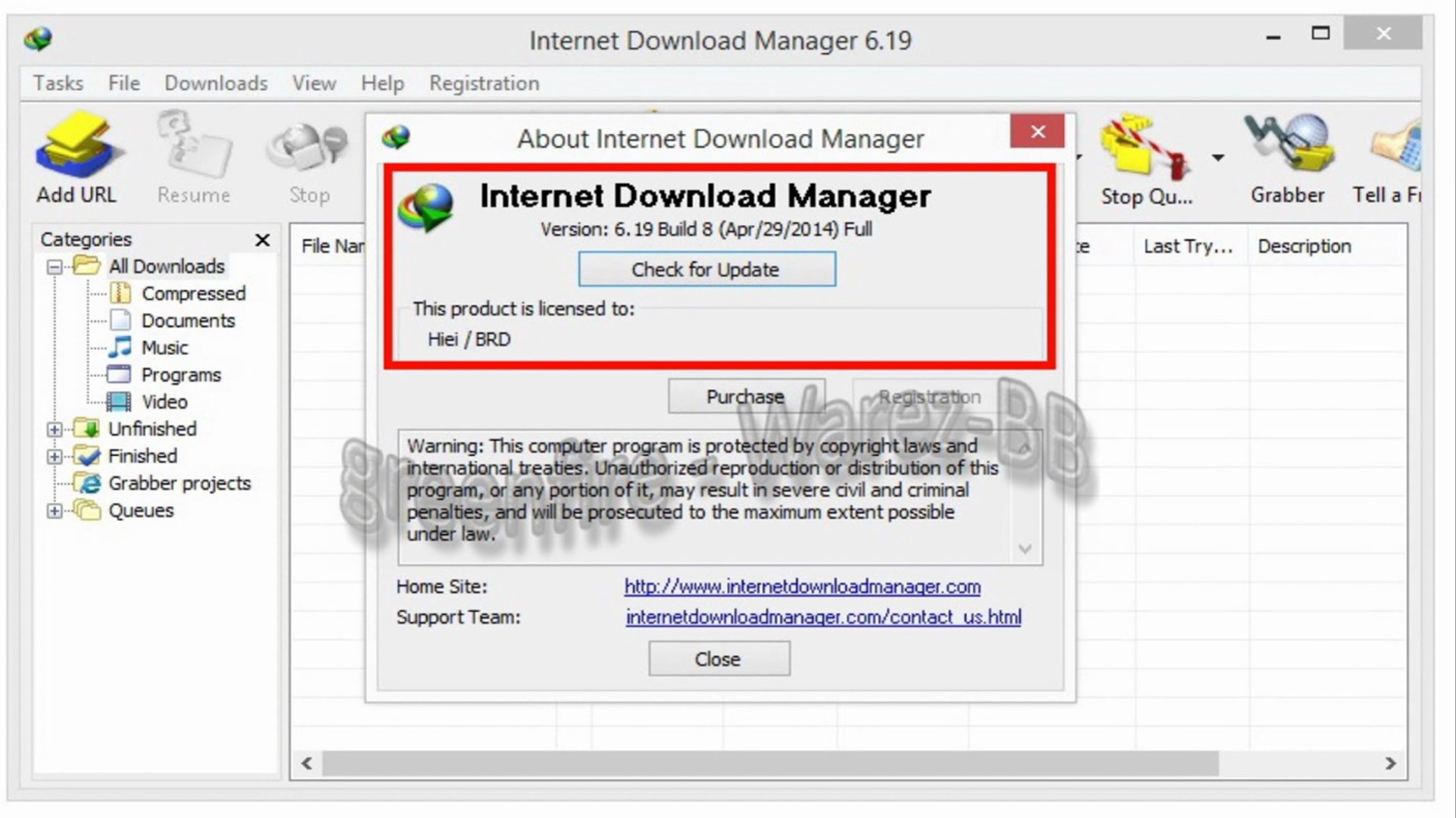Expand the Unfinished tree node
The width and height of the screenshot is (1456, 818).
click(x=55, y=429)
